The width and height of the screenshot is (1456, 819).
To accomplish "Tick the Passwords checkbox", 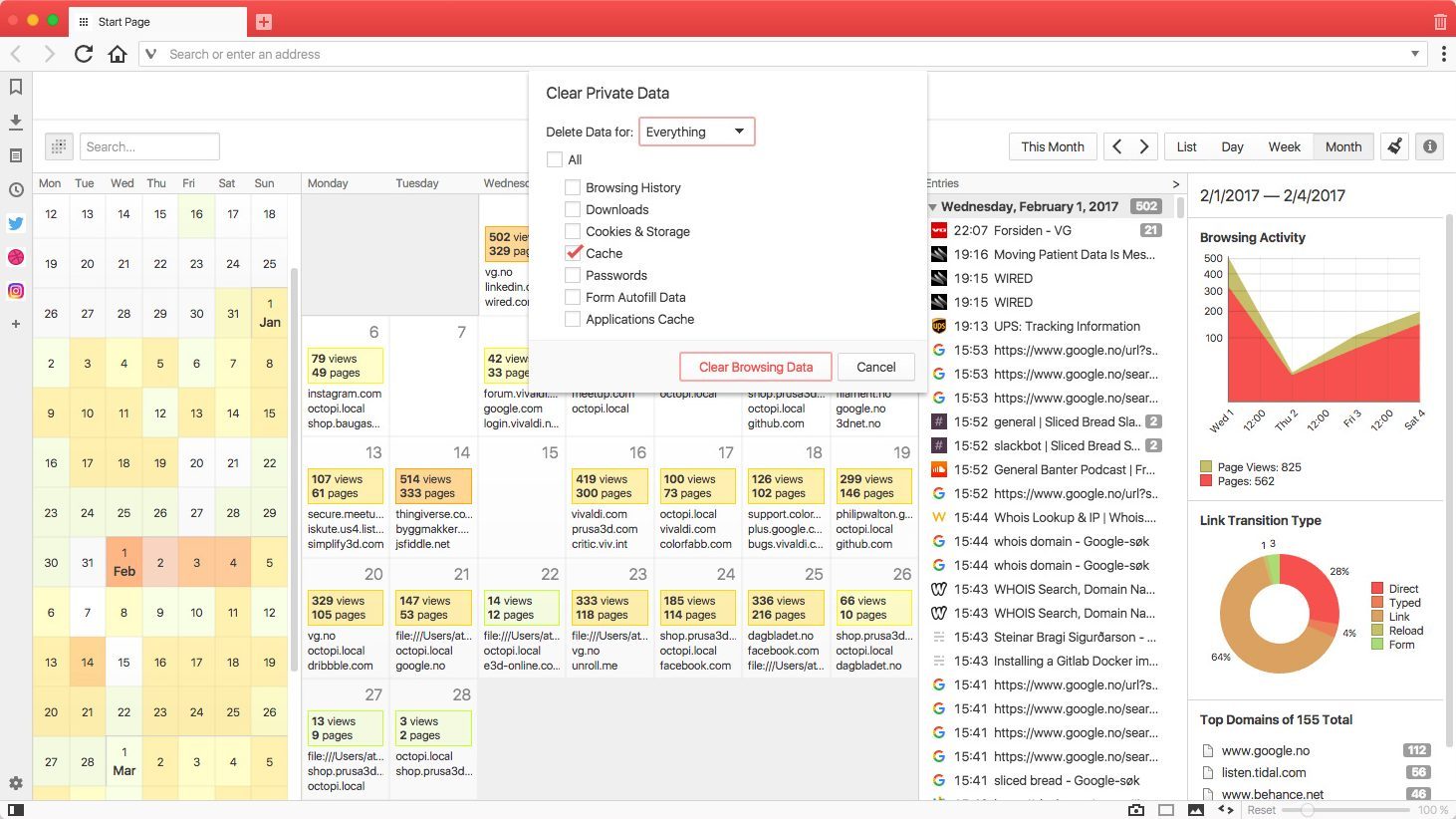I will point(573,275).
